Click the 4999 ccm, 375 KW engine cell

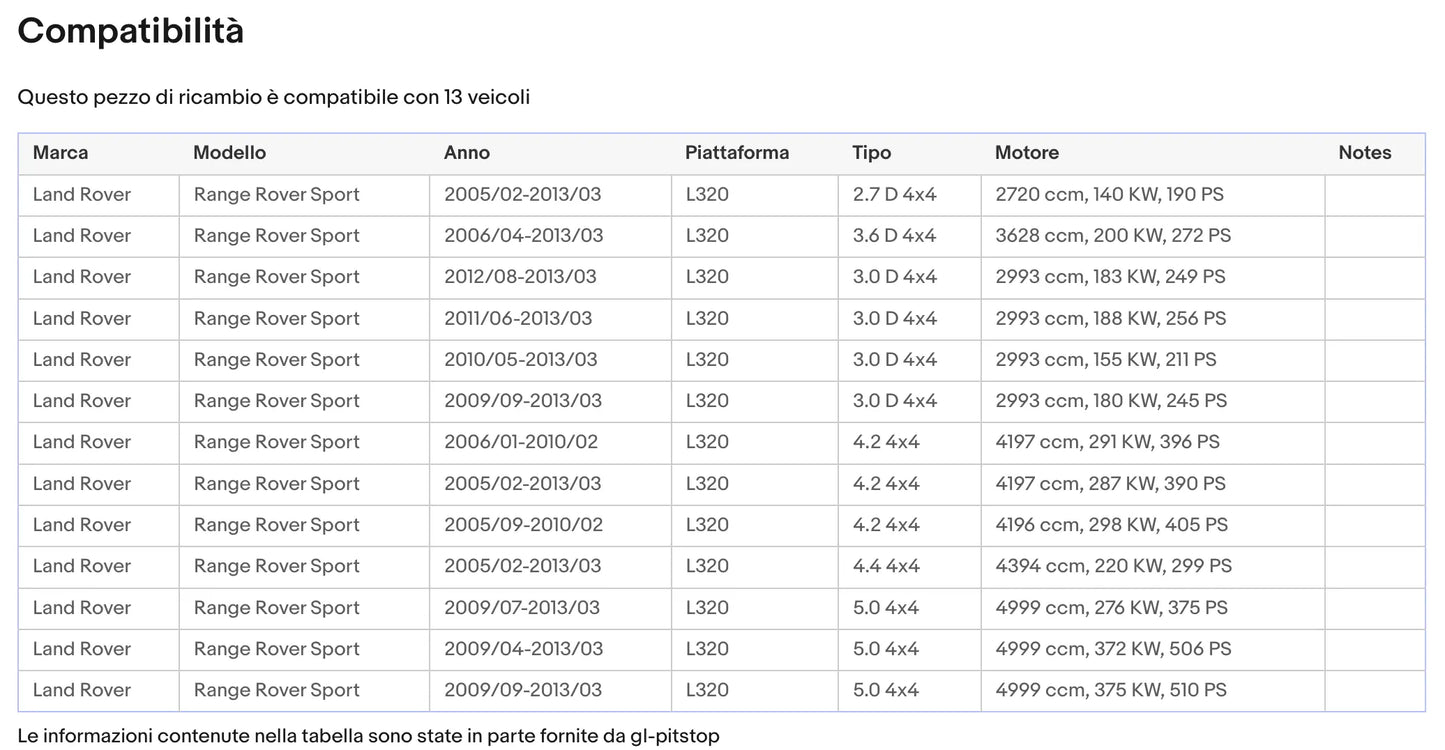[x=1110, y=690]
